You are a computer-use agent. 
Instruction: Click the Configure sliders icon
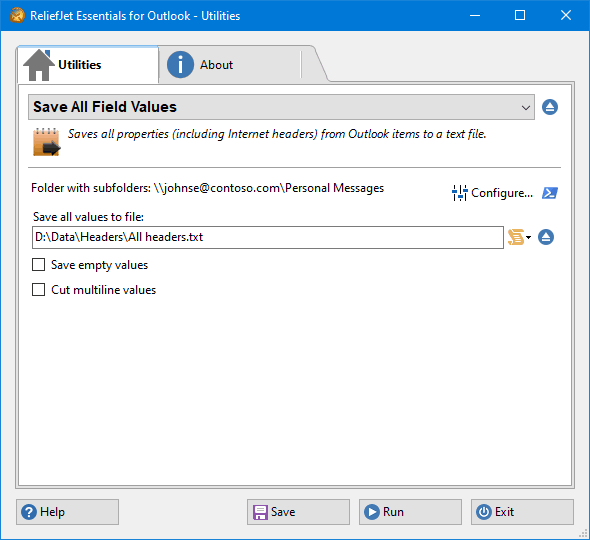459,193
